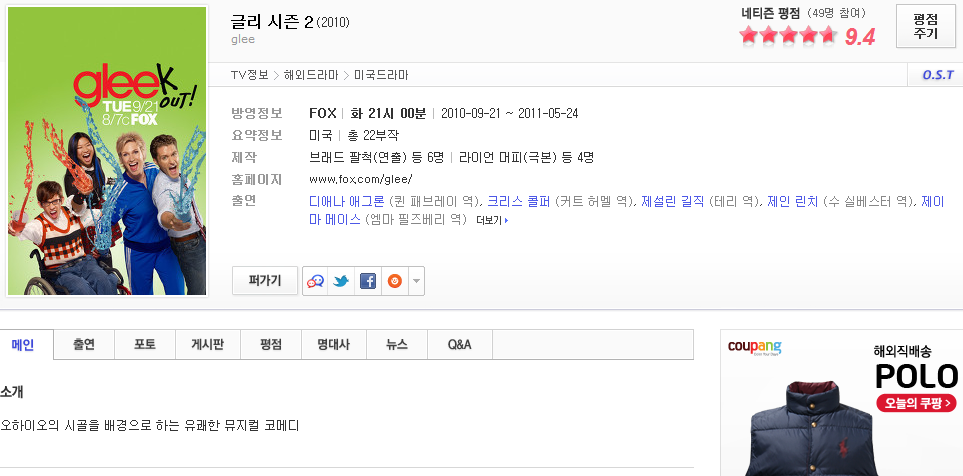Switch to the 출연 tab
The width and height of the screenshot is (963, 476).
pyautogui.click(x=84, y=345)
